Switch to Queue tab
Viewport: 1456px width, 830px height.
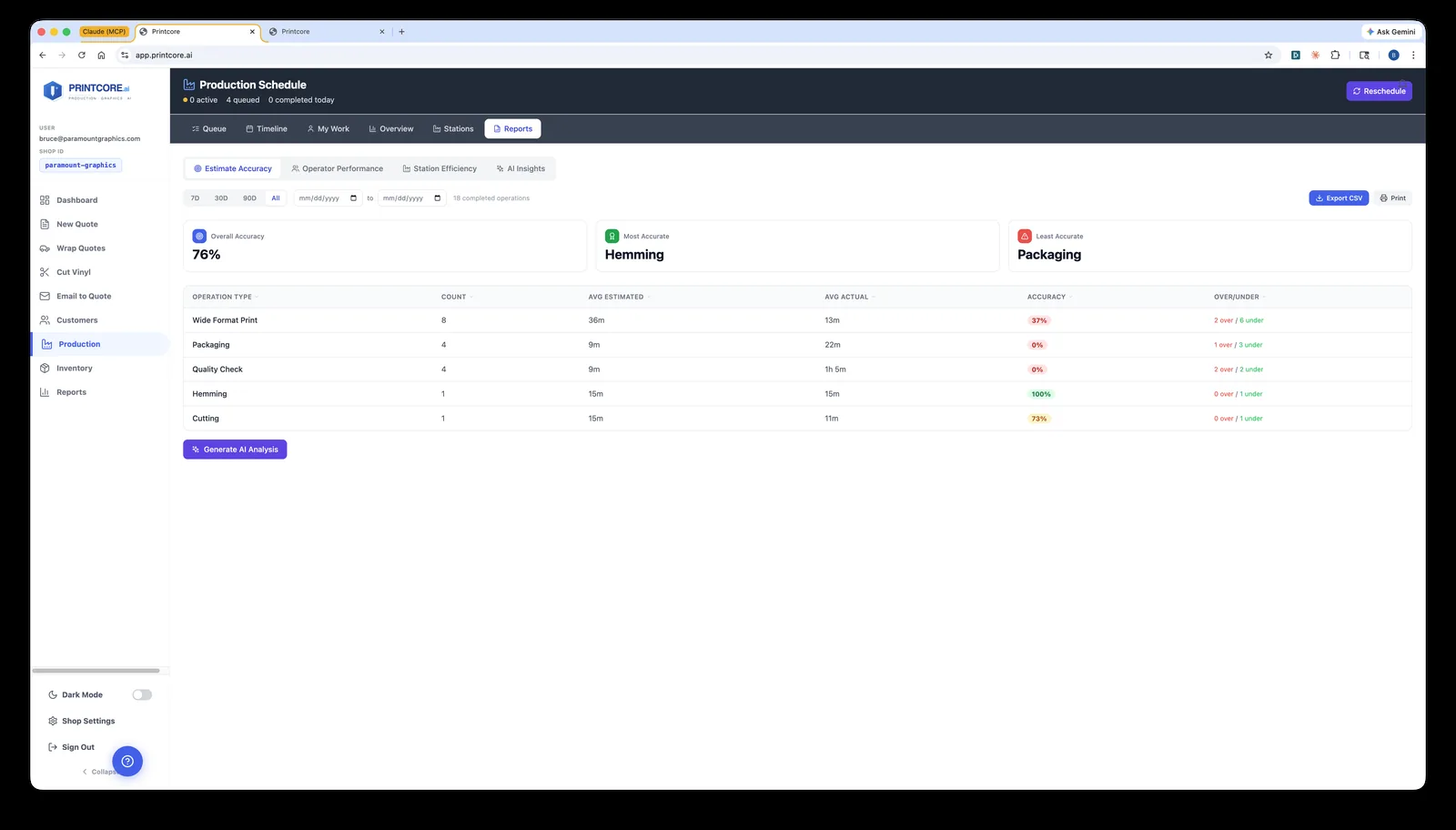[209, 129]
